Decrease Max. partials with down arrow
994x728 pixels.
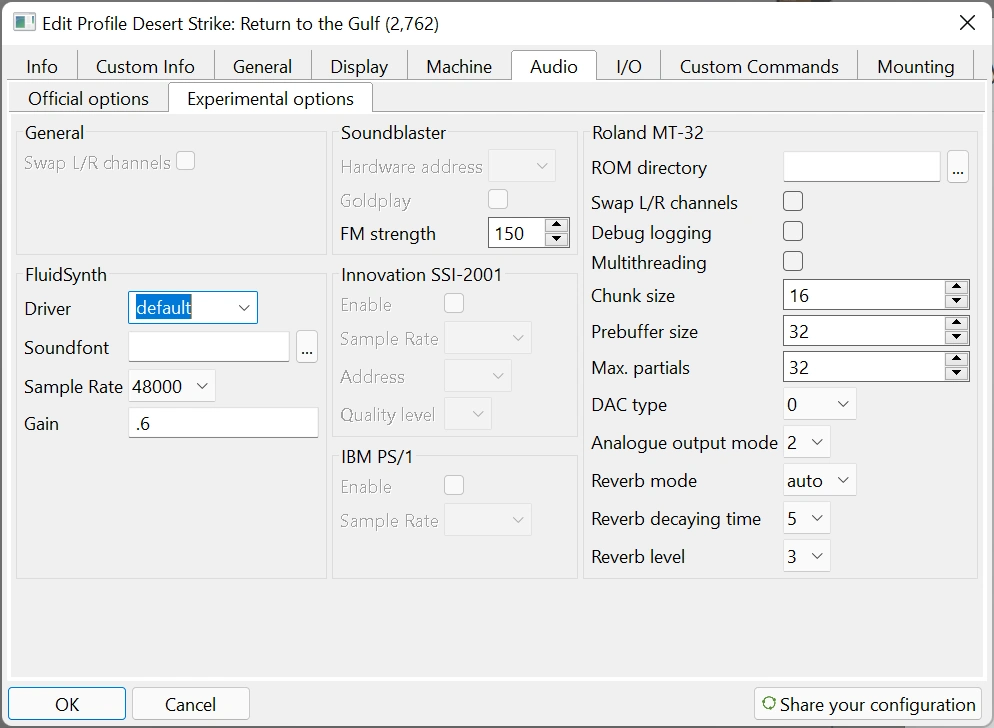(x=957, y=374)
